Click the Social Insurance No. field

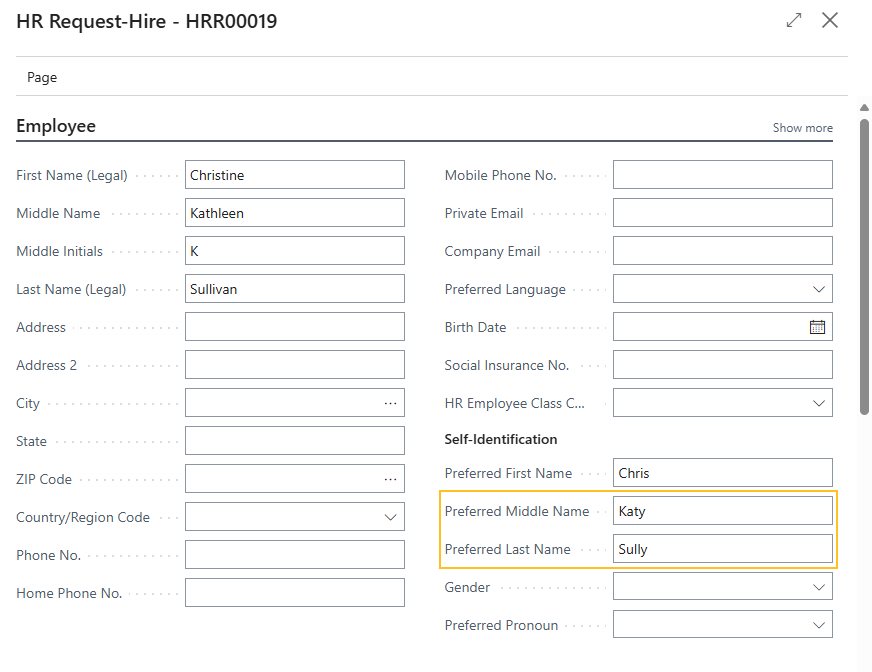pos(722,364)
